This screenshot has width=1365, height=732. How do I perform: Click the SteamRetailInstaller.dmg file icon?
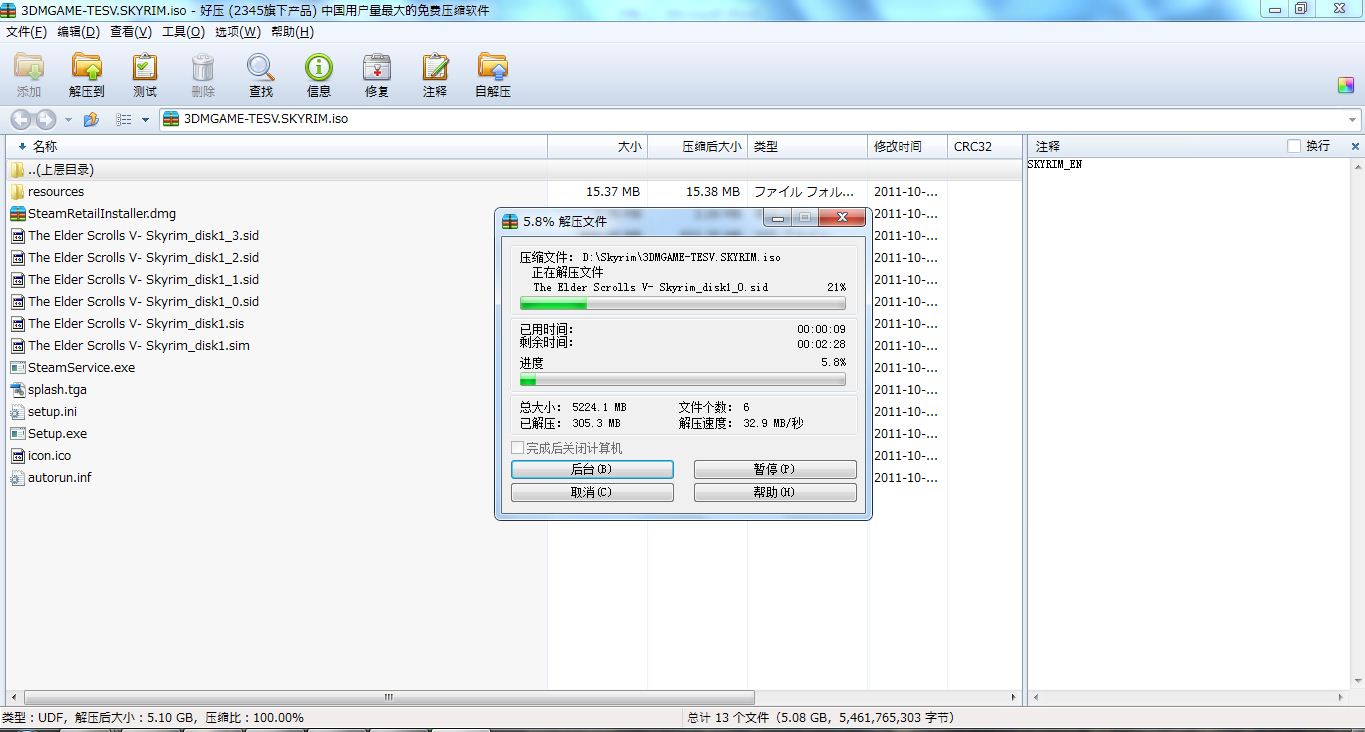pos(18,213)
